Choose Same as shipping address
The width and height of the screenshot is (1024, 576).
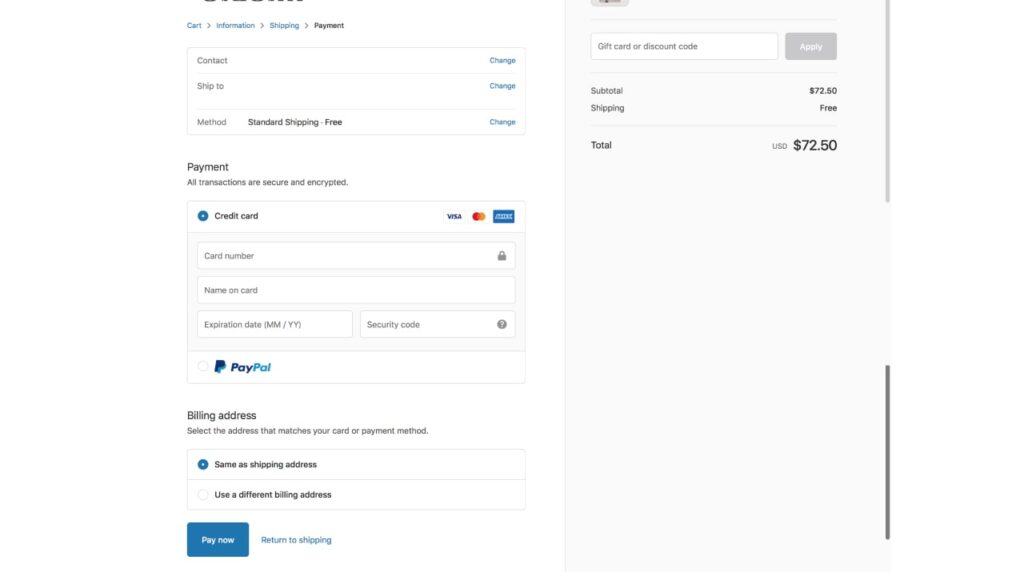(203, 464)
